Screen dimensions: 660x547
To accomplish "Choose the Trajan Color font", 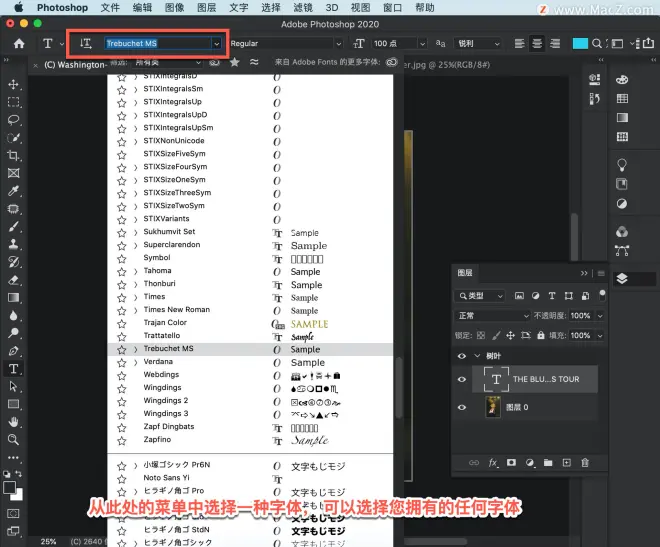I will (250, 323).
